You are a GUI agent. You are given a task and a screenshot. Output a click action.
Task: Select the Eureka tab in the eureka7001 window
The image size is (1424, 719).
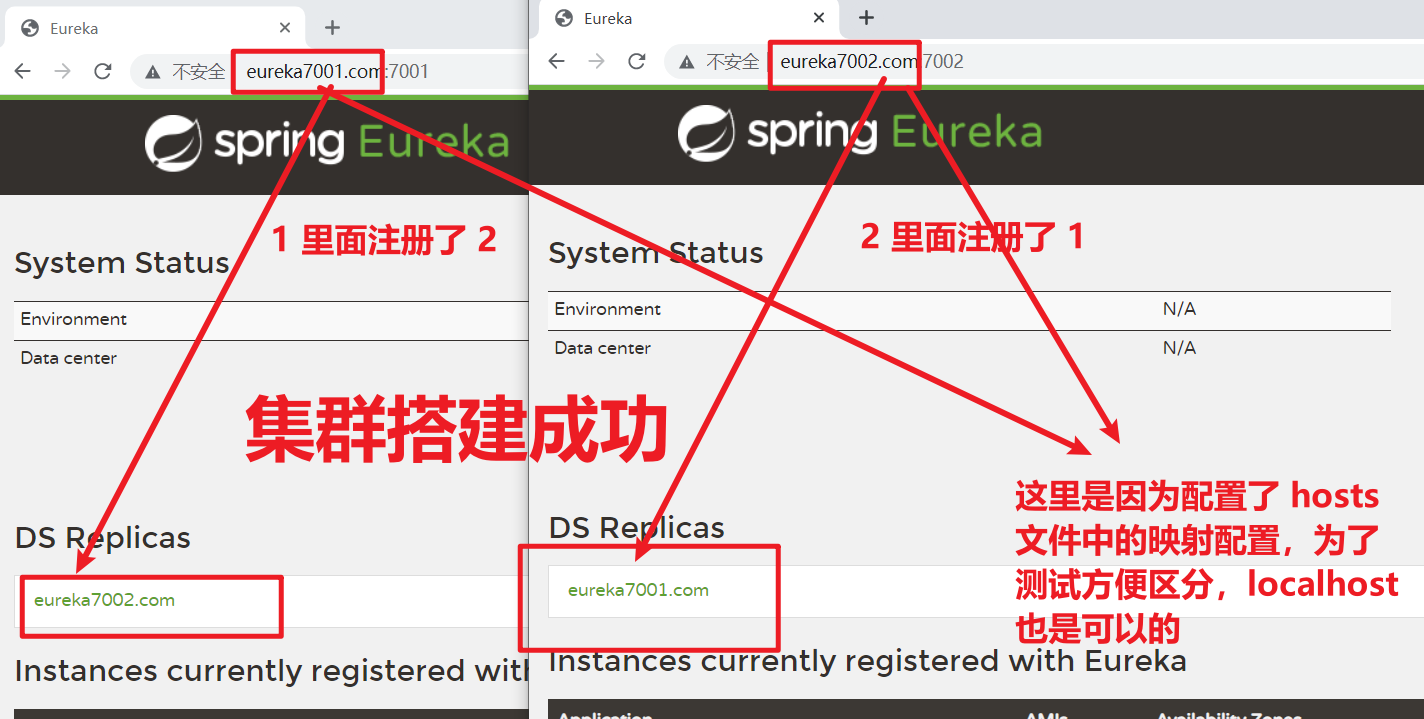coord(155,28)
